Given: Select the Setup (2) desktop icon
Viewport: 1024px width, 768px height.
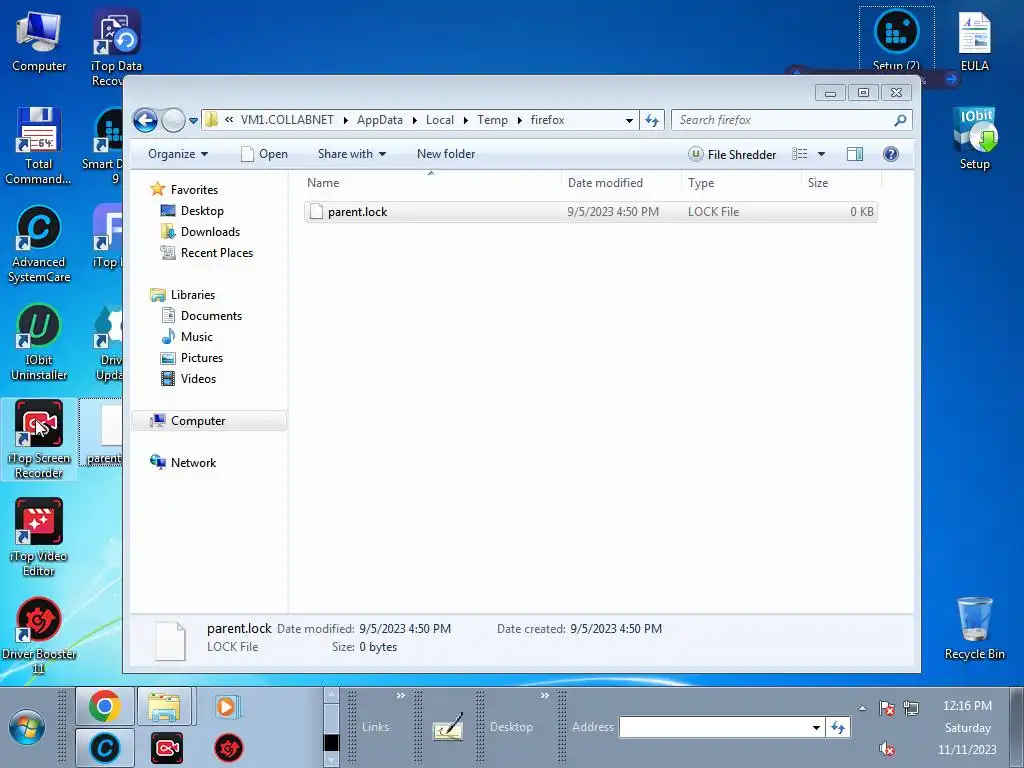Looking at the screenshot, I should [896, 39].
